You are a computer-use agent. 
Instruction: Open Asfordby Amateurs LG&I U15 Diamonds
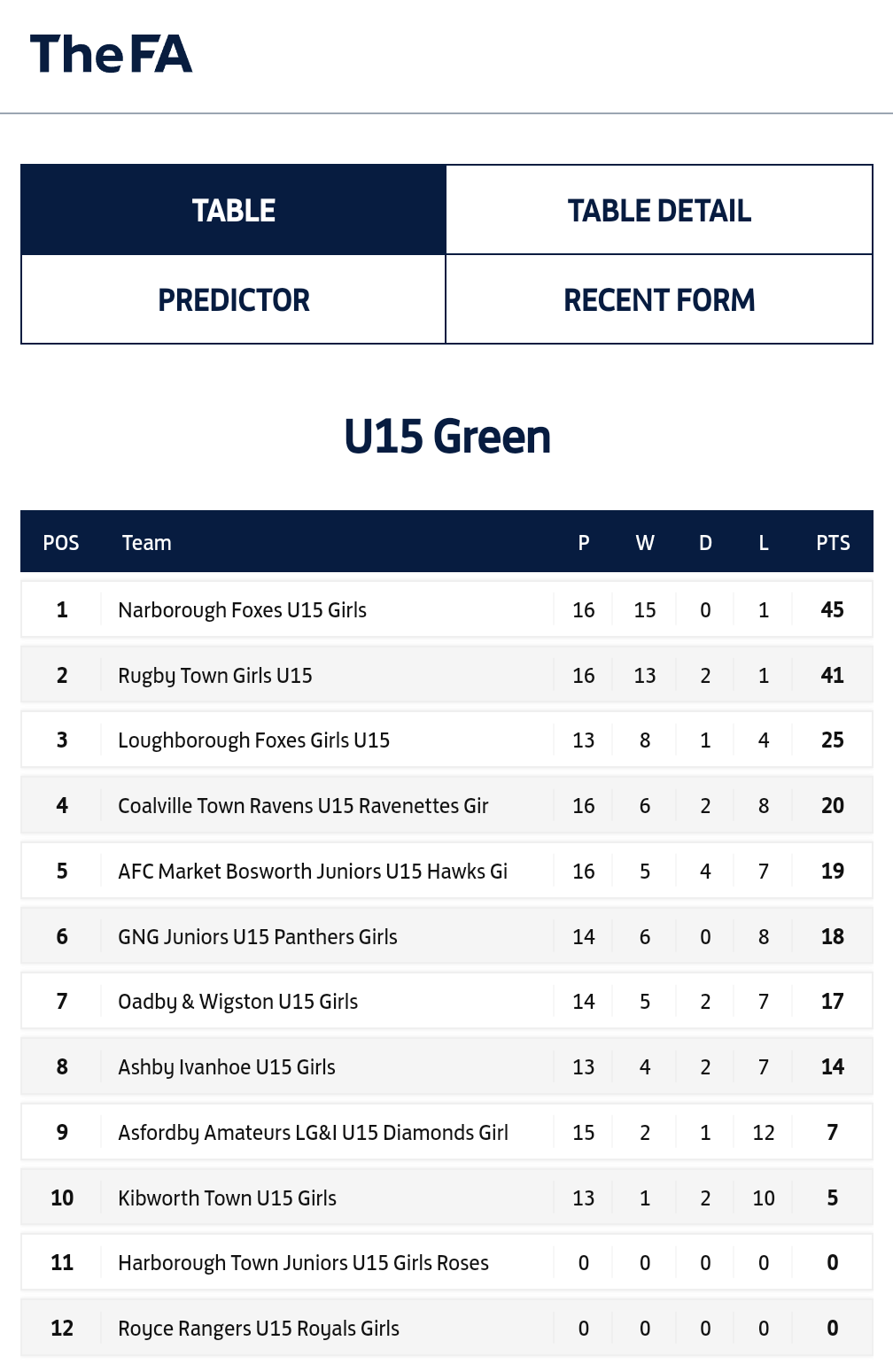click(313, 1133)
